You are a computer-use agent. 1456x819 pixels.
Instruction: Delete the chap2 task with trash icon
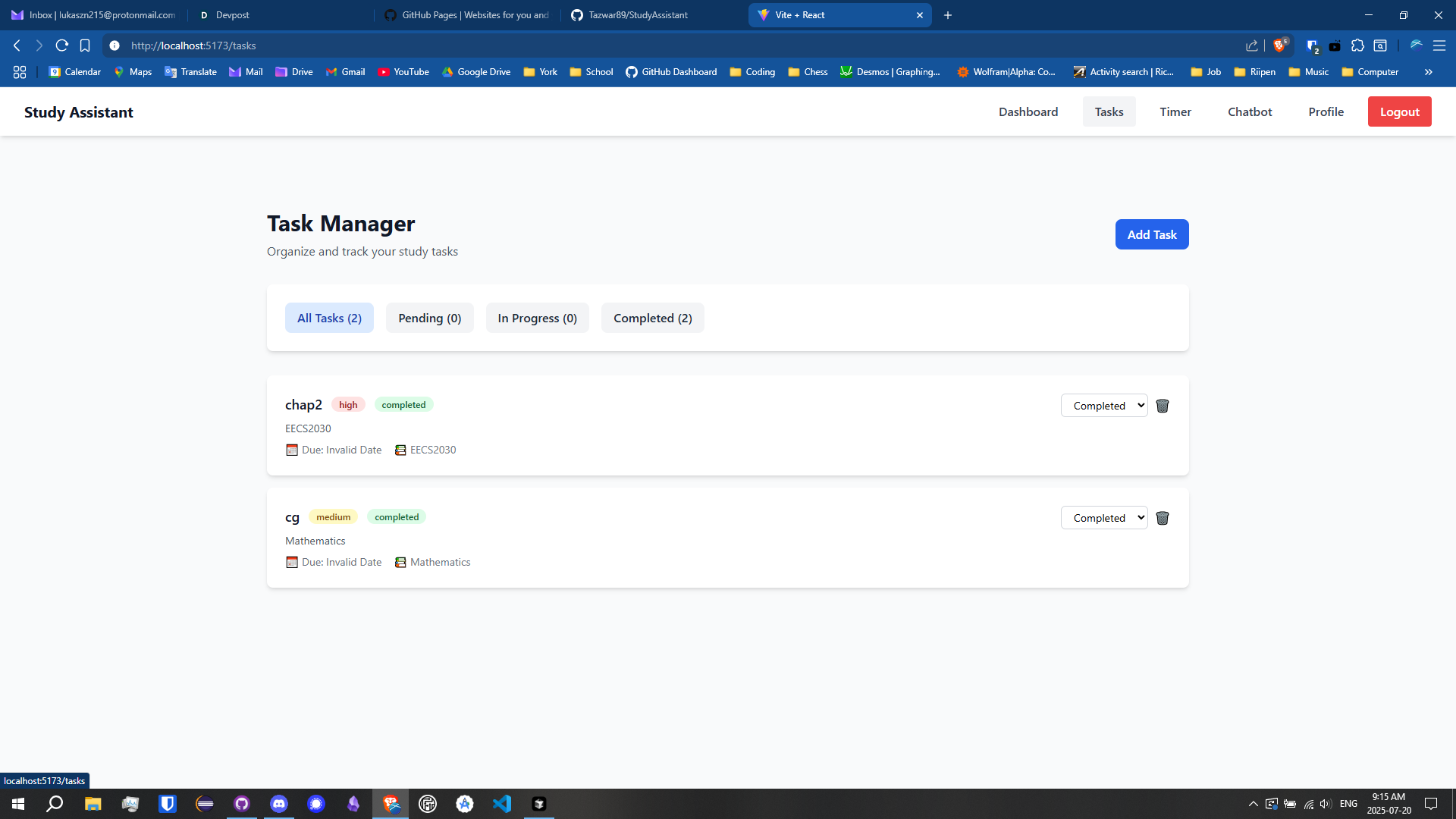1162,406
